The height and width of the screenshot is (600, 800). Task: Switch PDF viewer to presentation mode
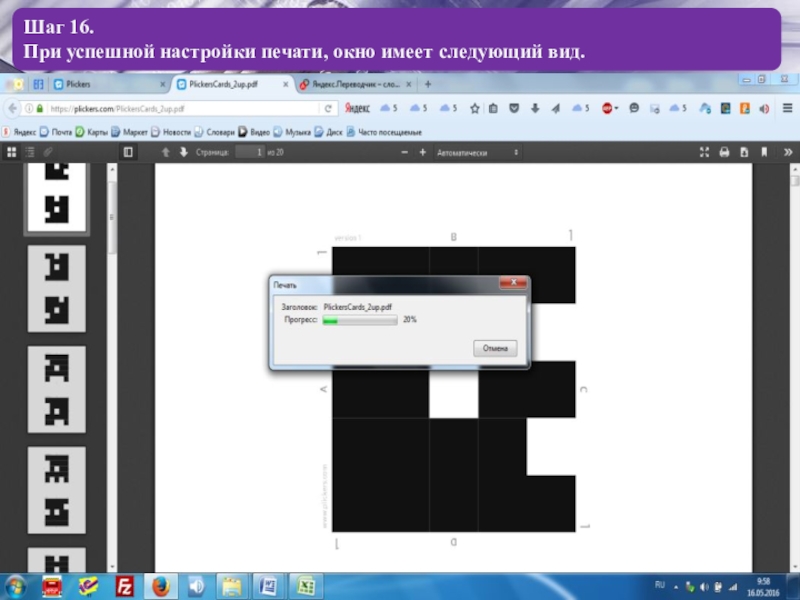pos(705,152)
